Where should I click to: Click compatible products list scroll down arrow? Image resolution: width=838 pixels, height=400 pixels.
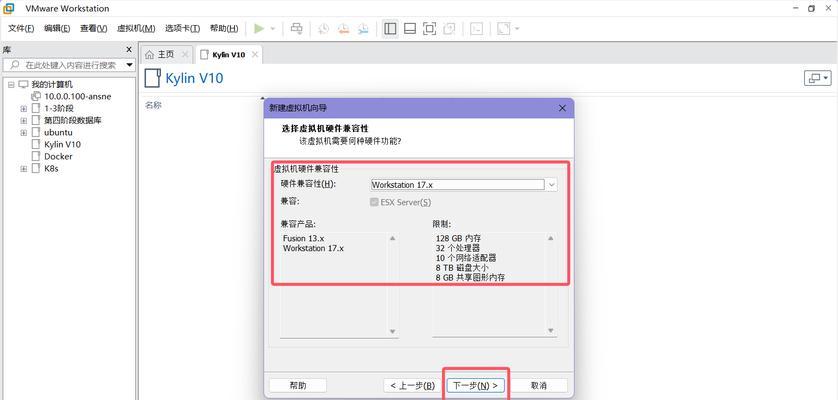393,331
